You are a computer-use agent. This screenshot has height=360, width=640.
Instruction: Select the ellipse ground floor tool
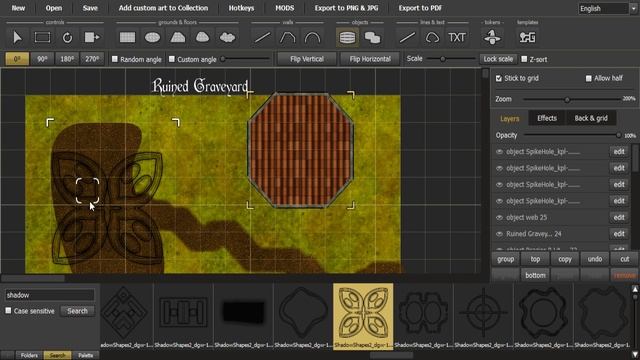pos(152,38)
